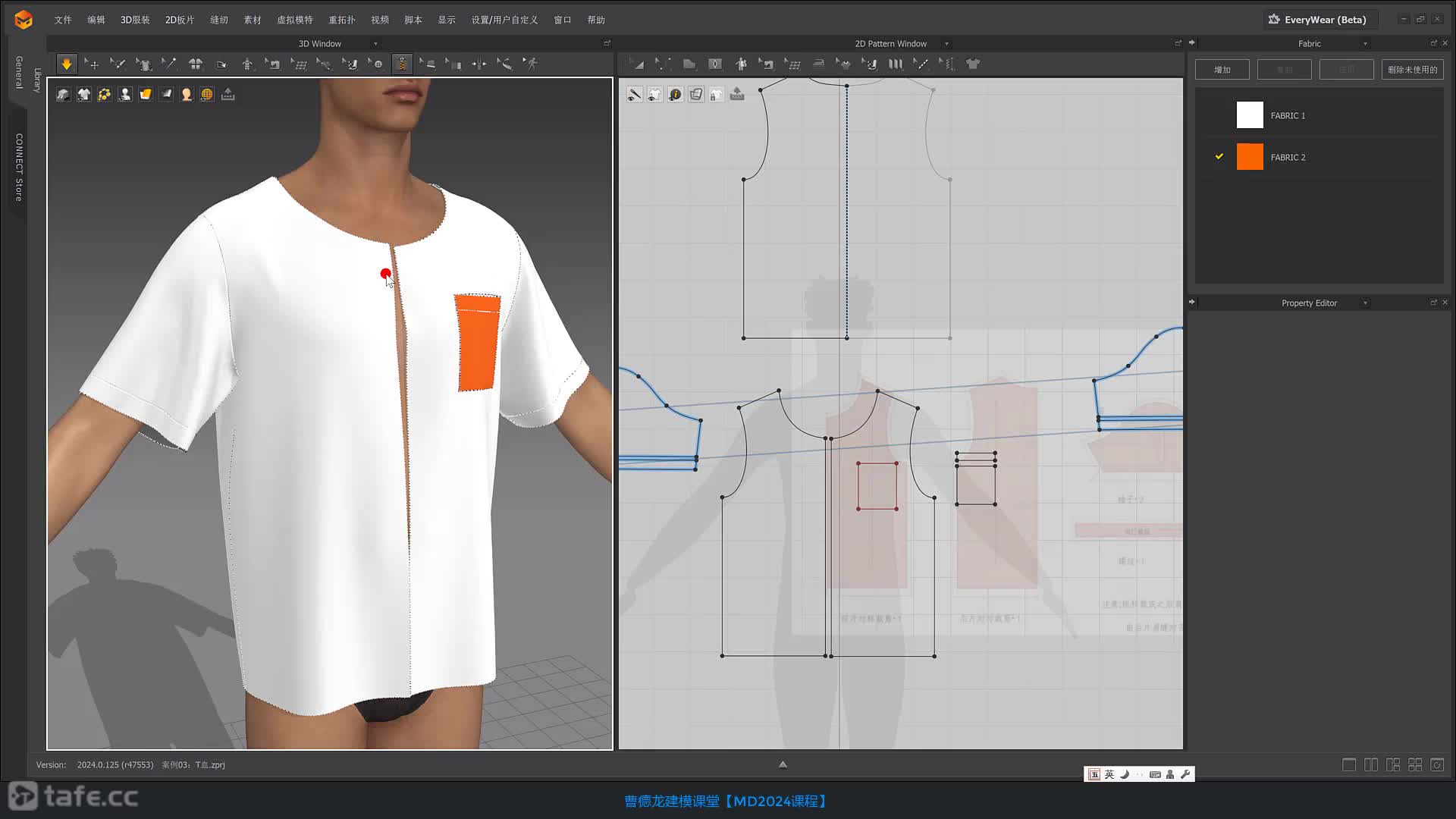Choose the Fold Arrangement tool in 3D toolbar
Image resolution: width=1456 pixels, height=819 pixels.
pyautogui.click(x=221, y=64)
